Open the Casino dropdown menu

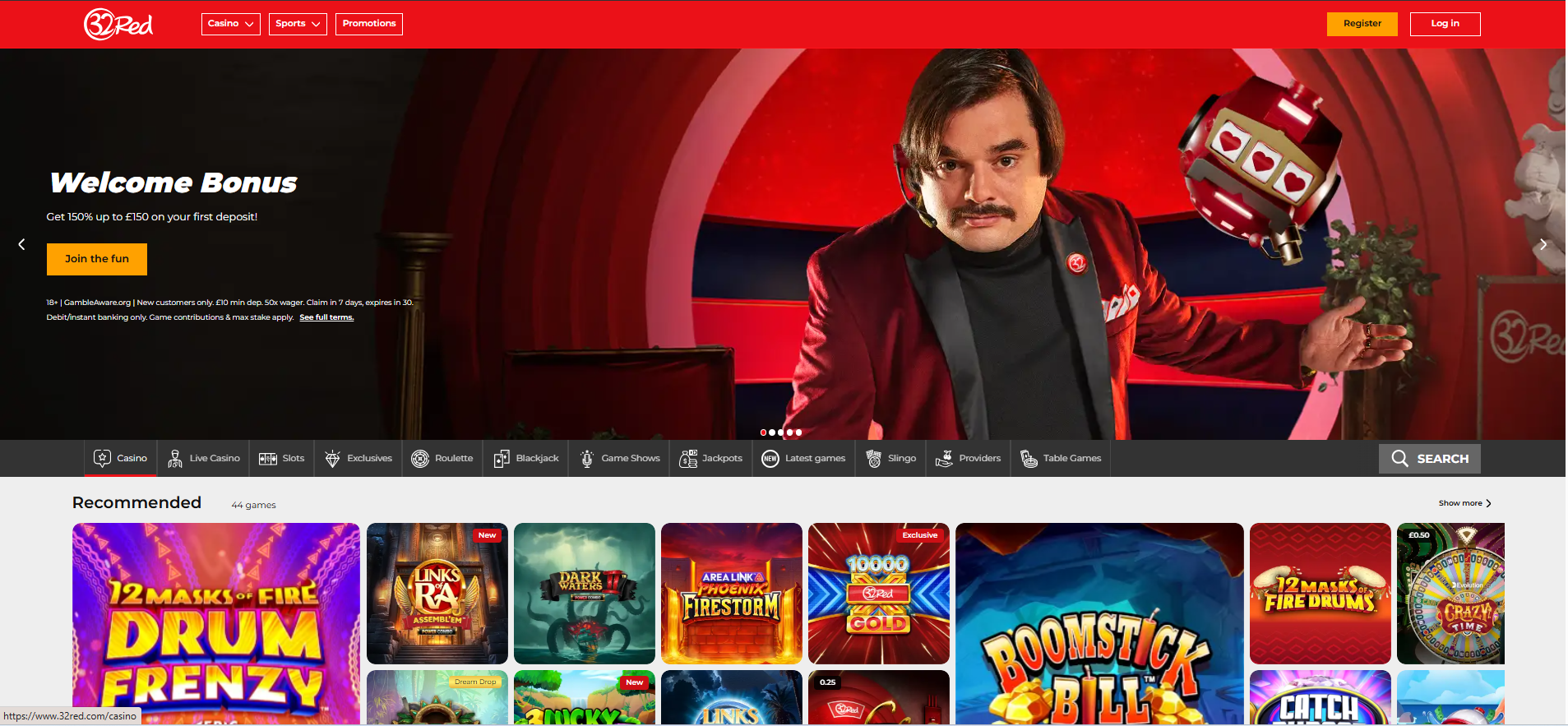[x=231, y=24]
